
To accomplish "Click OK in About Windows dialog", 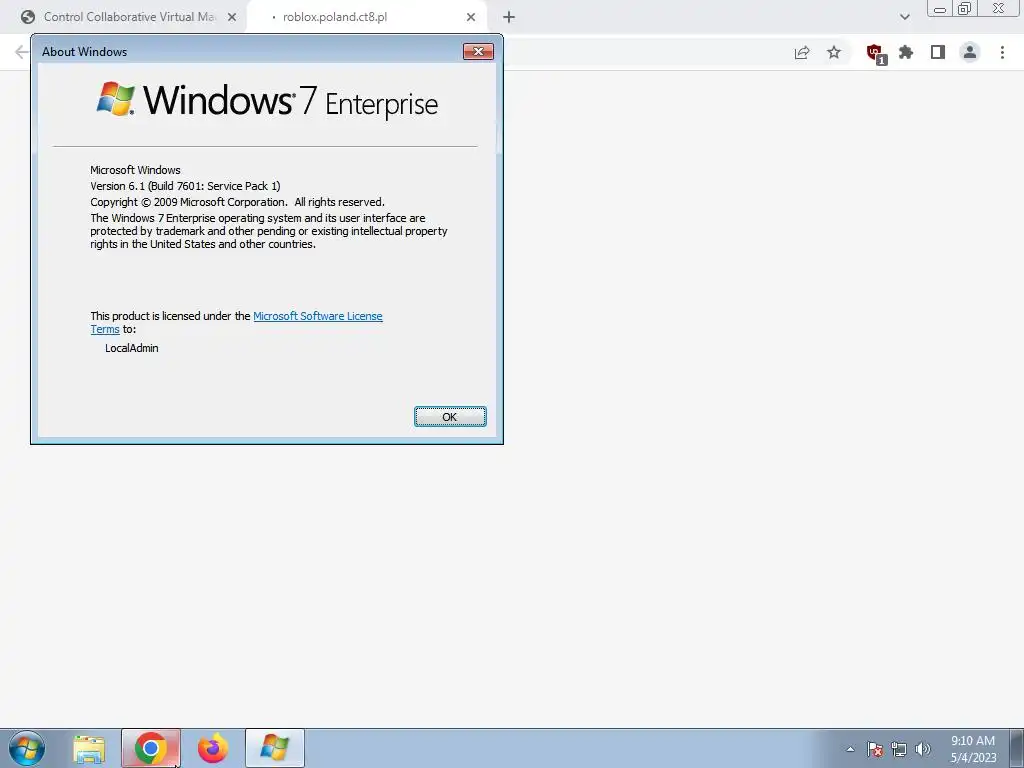I will 450,417.
